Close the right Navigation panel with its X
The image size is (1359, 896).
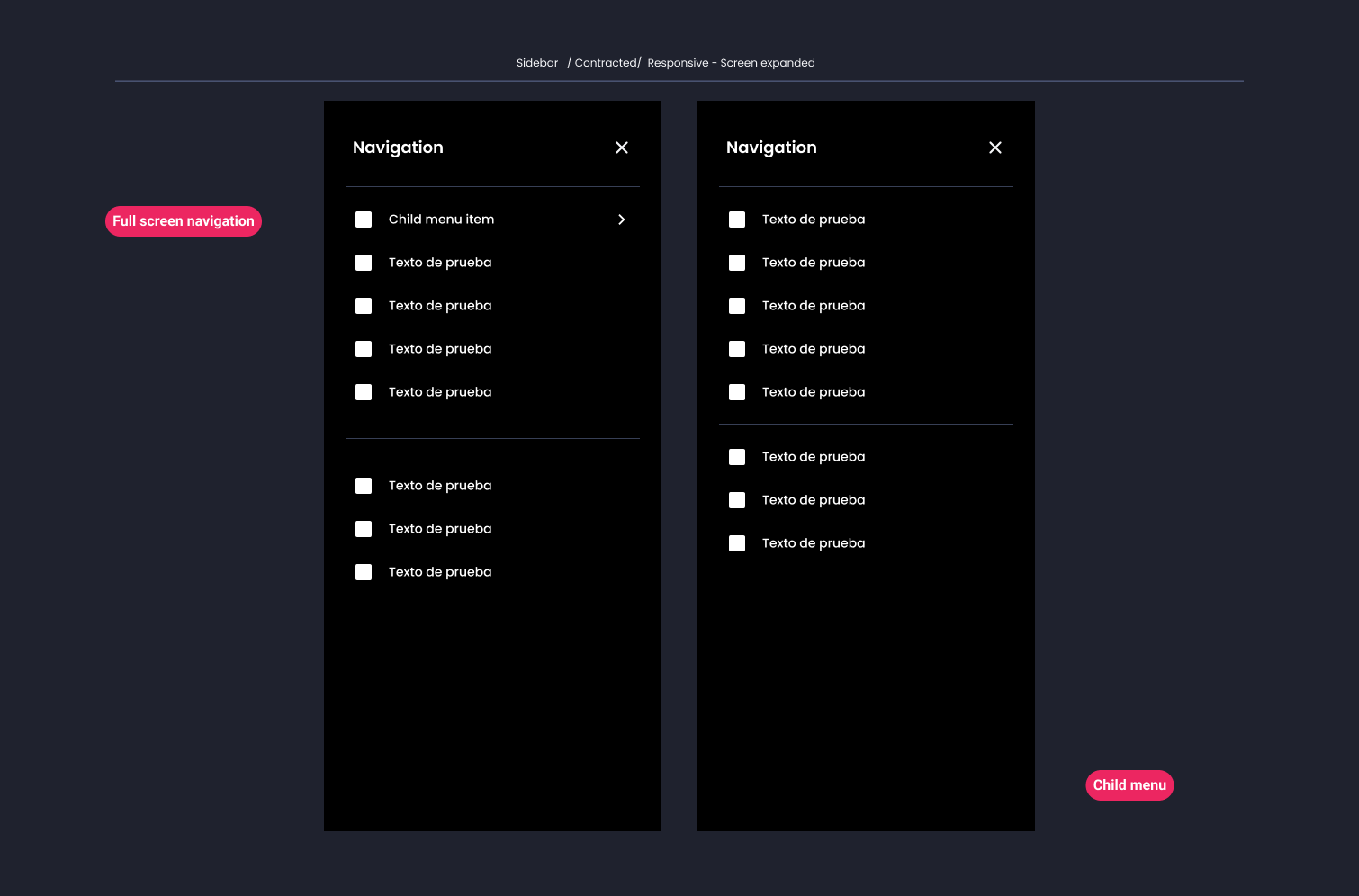(995, 148)
